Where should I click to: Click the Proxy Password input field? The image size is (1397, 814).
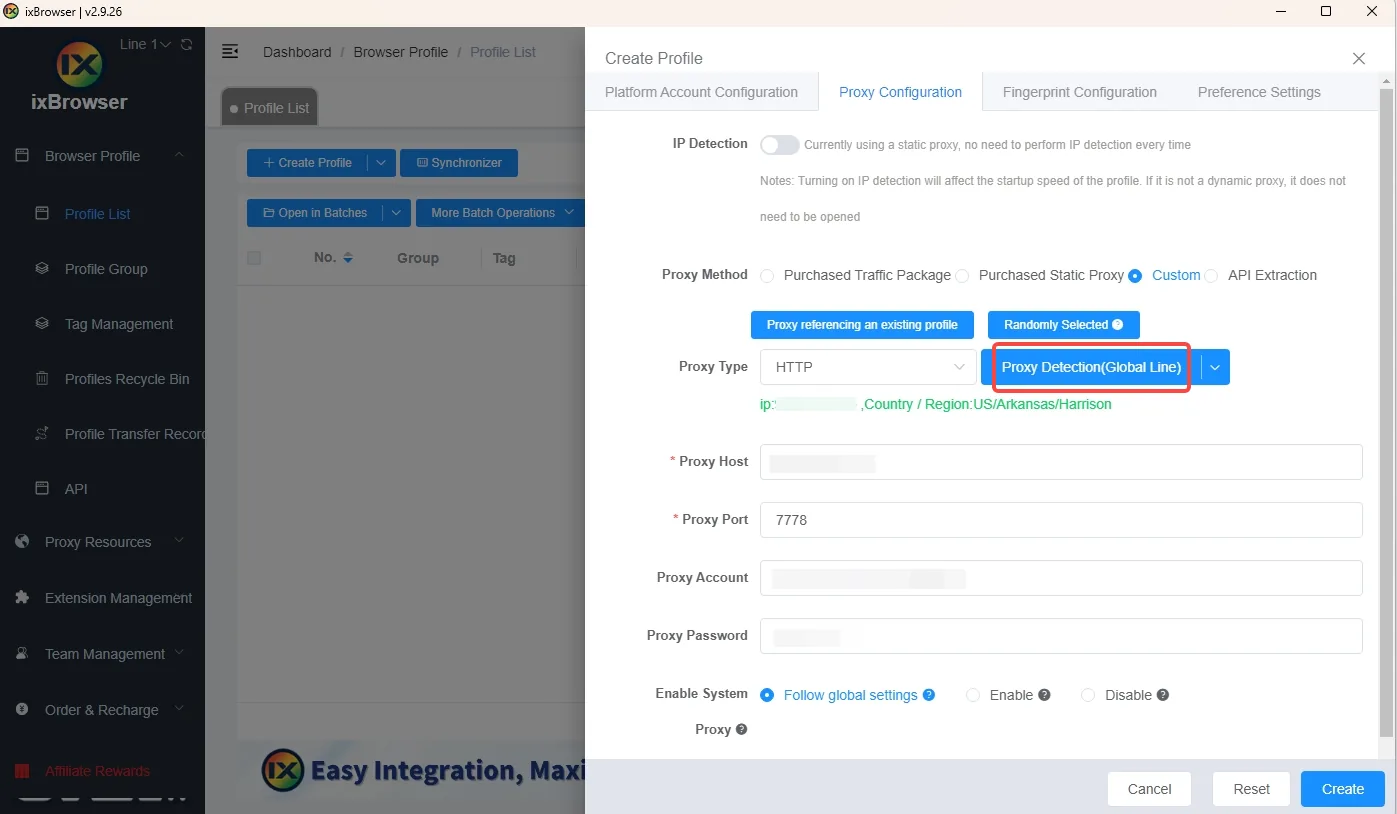point(1061,636)
